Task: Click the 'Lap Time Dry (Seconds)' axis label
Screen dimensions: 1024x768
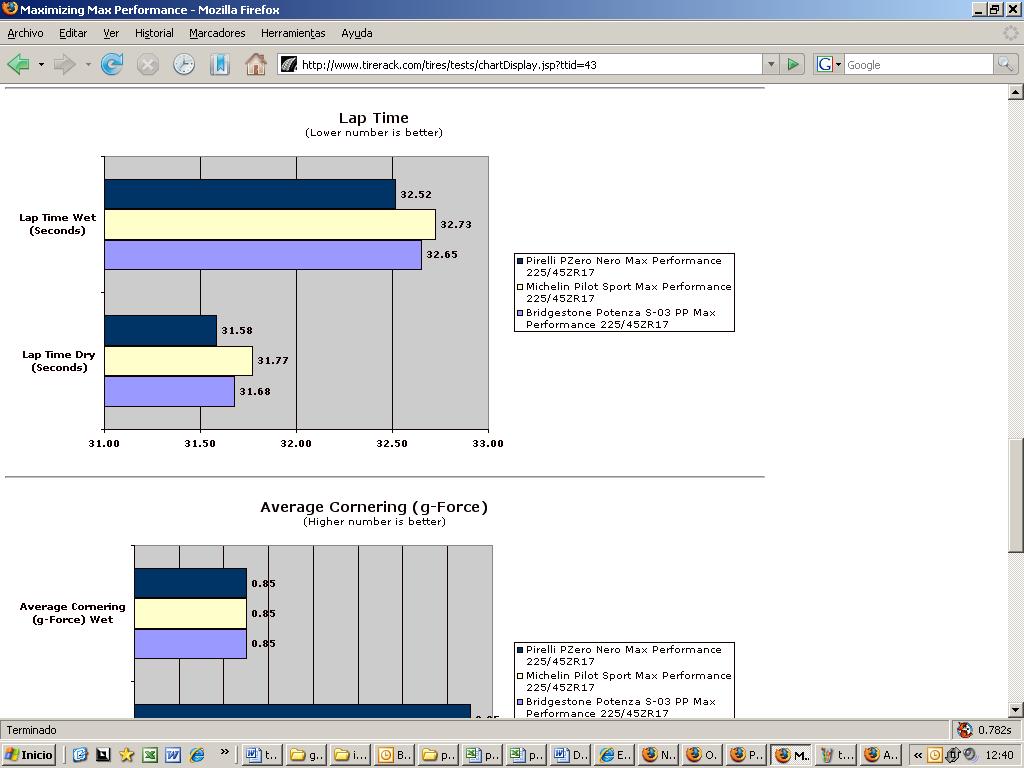Action: pyautogui.click(x=59, y=361)
